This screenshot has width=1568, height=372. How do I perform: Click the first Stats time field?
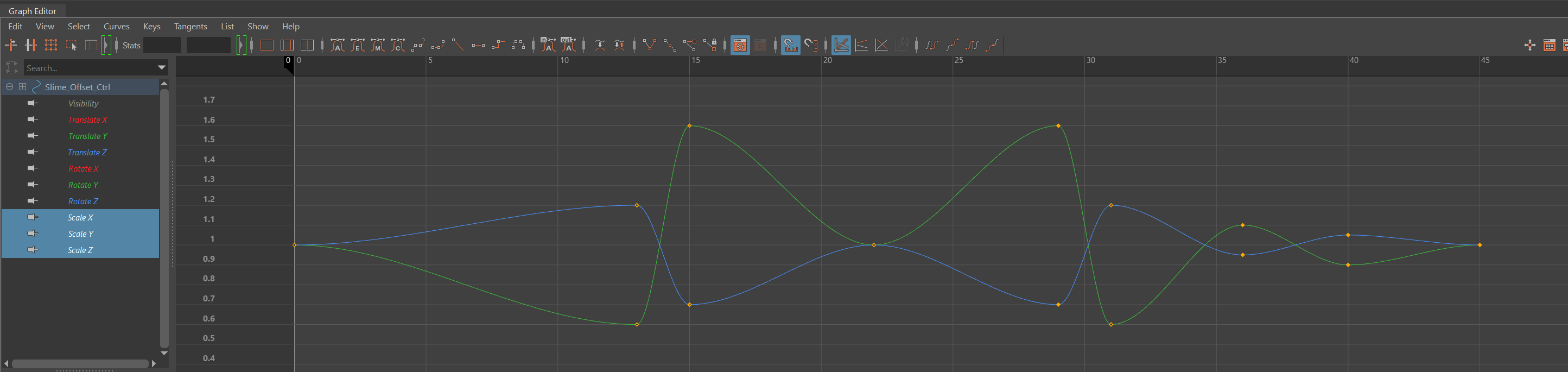[162, 45]
